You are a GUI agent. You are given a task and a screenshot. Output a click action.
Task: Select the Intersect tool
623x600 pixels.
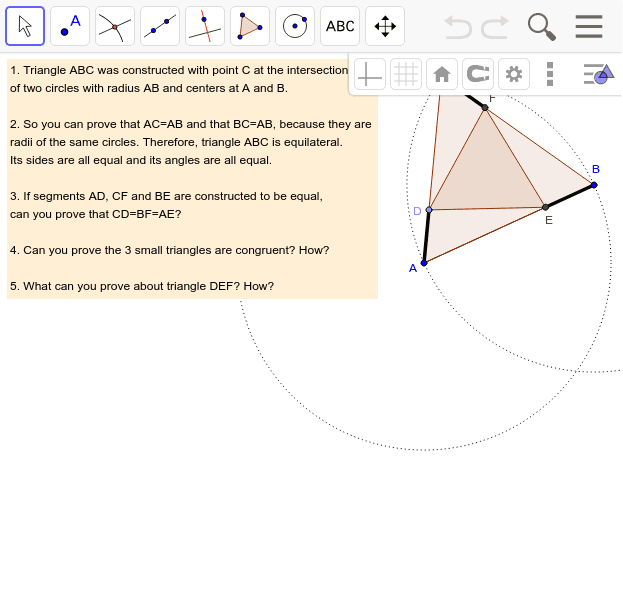click(115, 26)
